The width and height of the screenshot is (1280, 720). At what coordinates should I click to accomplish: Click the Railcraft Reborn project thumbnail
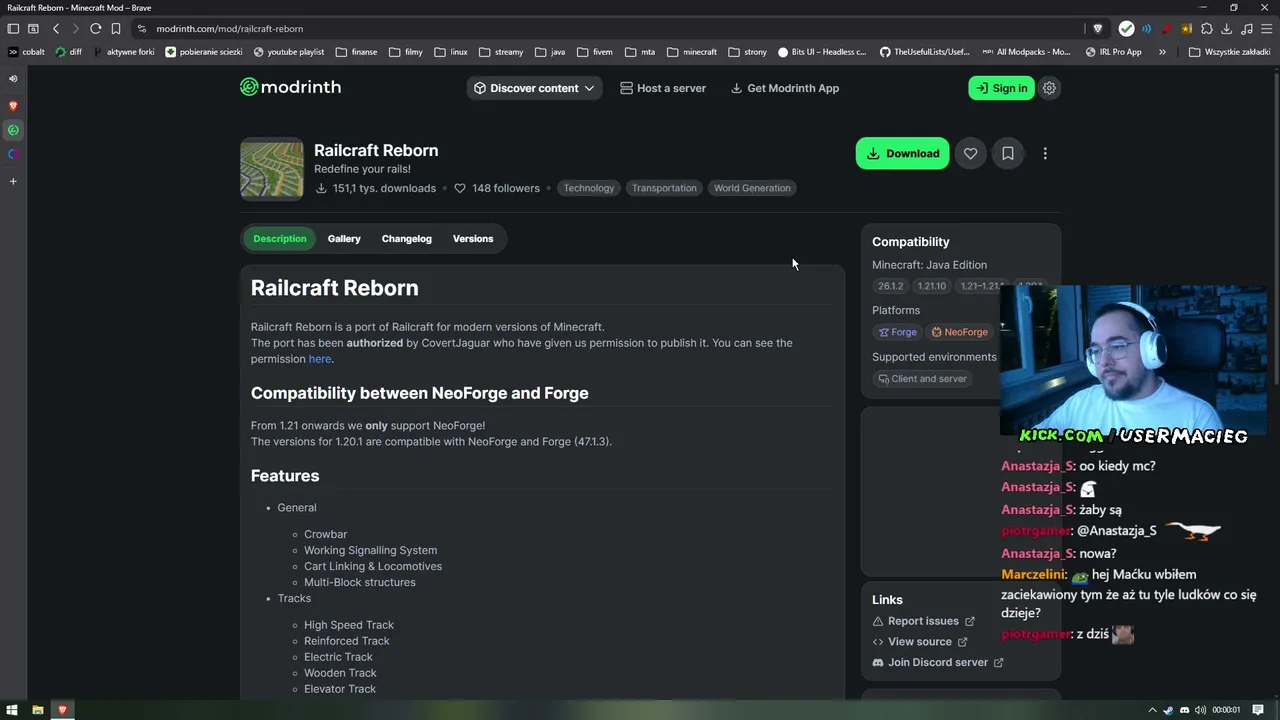tap(272, 169)
